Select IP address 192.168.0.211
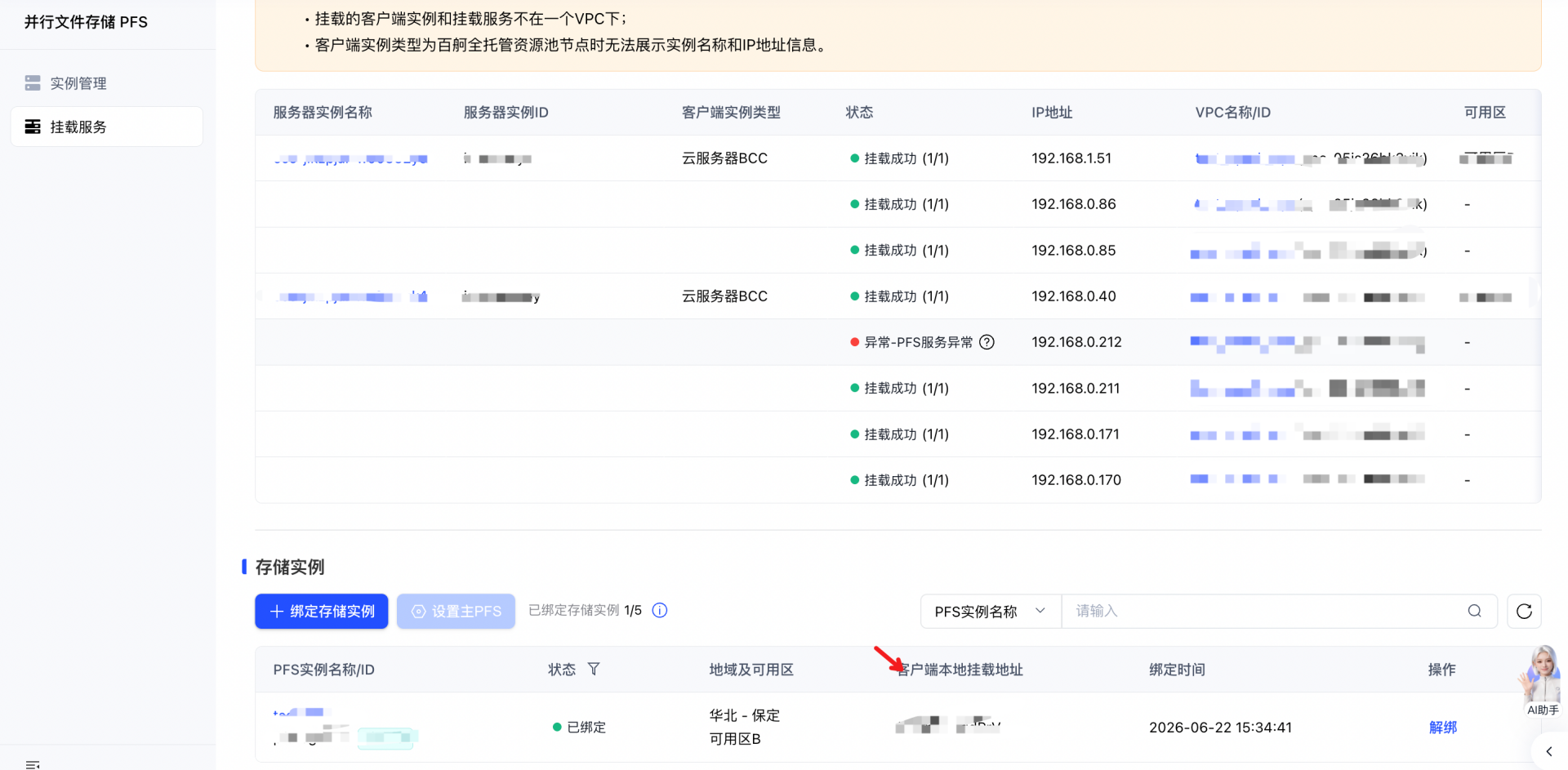The width and height of the screenshot is (1568, 770). [x=1076, y=389]
